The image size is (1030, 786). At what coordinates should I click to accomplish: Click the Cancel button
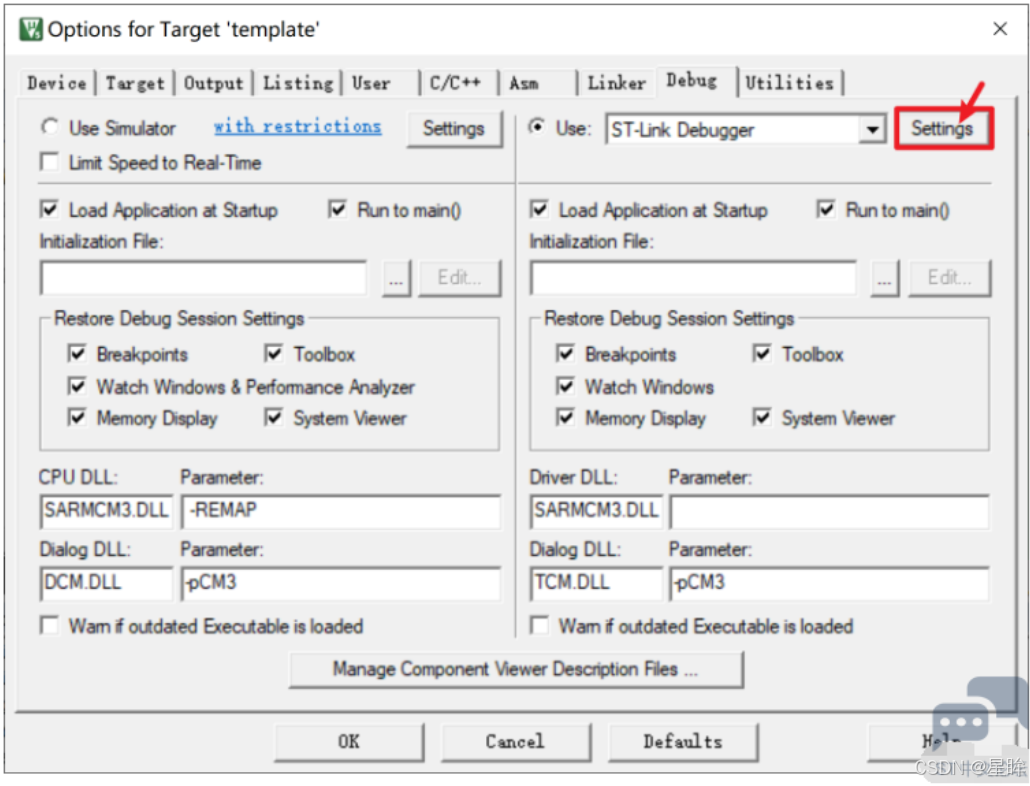[515, 742]
